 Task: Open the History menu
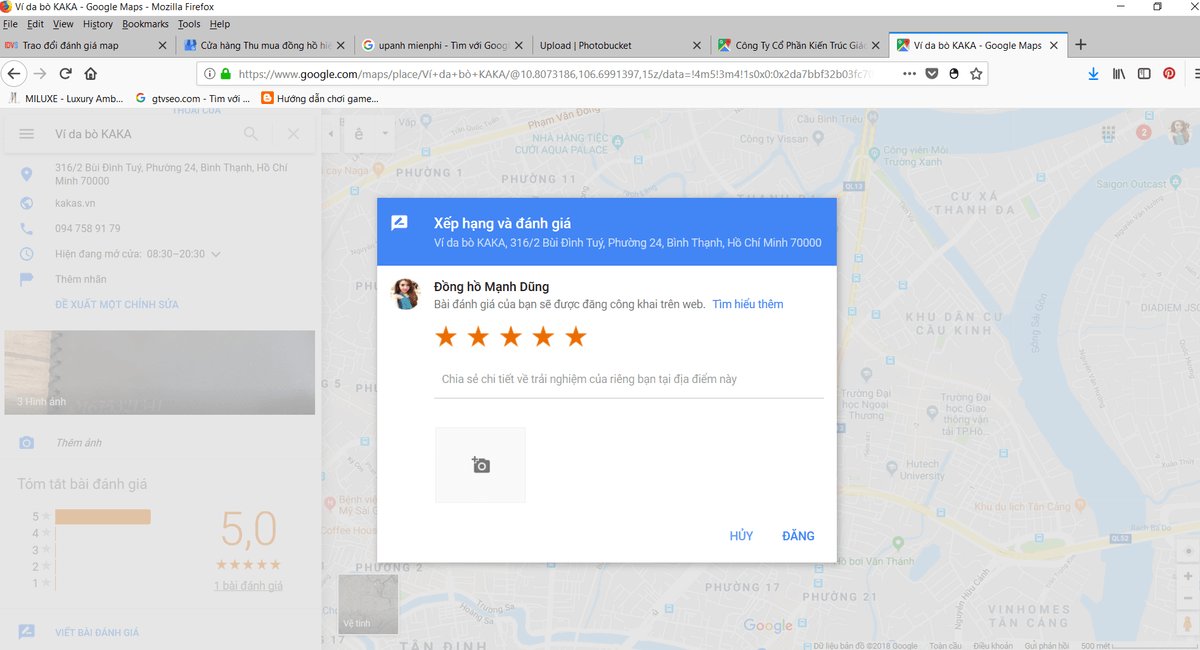[98, 24]
